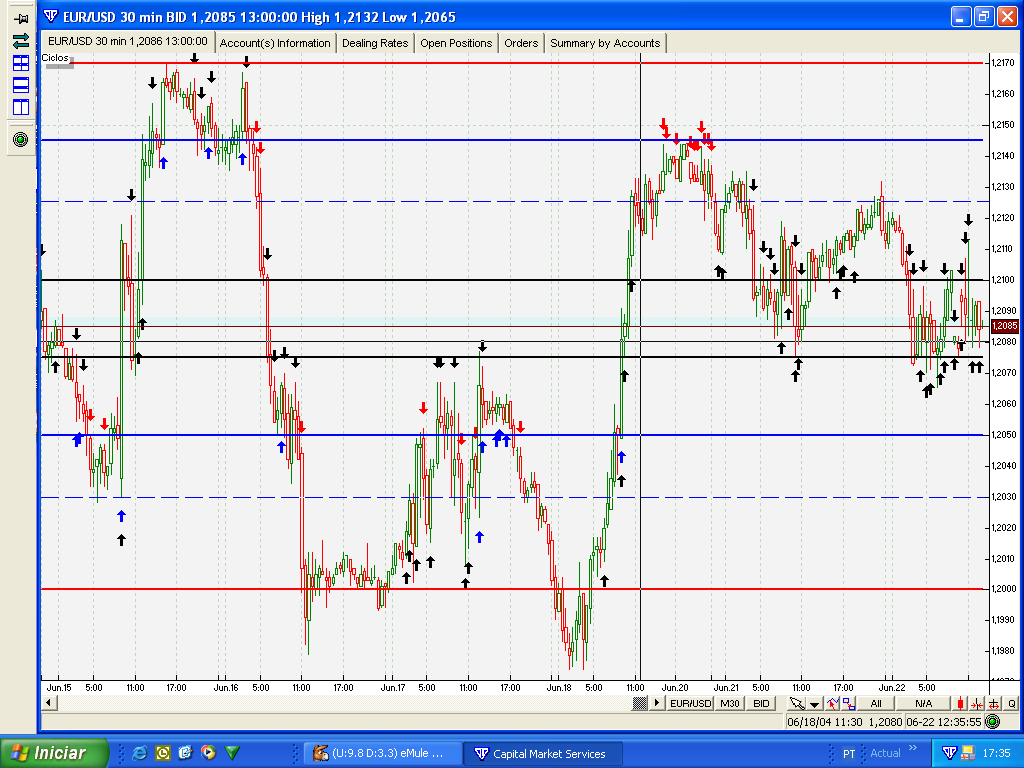The height and width of the screenshot is (768, 1024).
Task: Open the cursor tool dropdown arrow
Action: tap(815, 703)
